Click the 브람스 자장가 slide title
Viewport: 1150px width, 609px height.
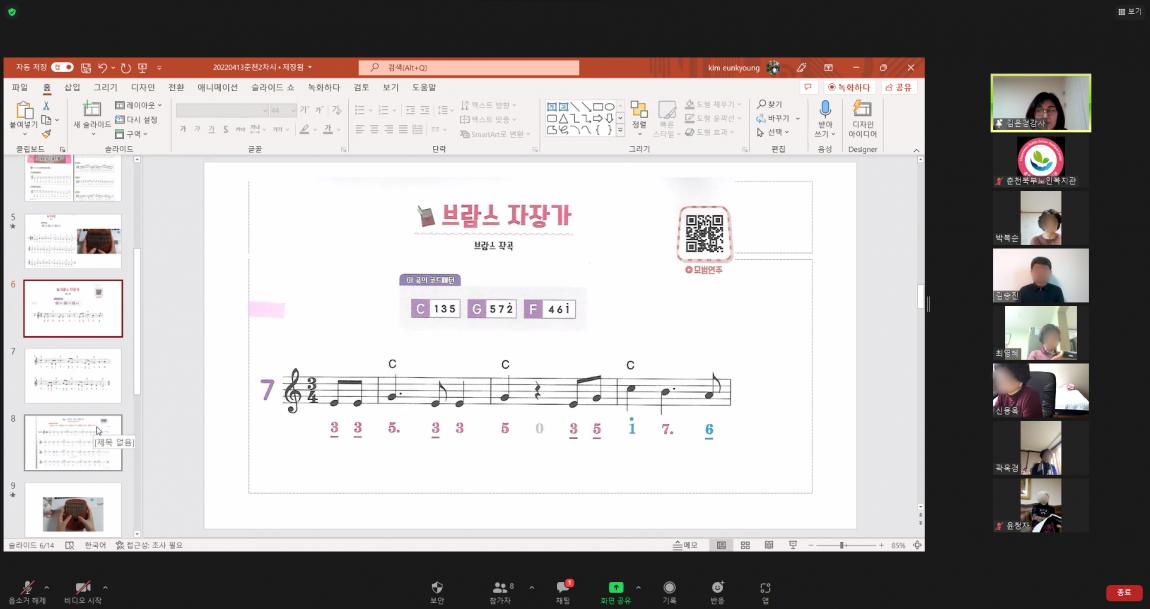pyautogui.click(x=505, y=216)
